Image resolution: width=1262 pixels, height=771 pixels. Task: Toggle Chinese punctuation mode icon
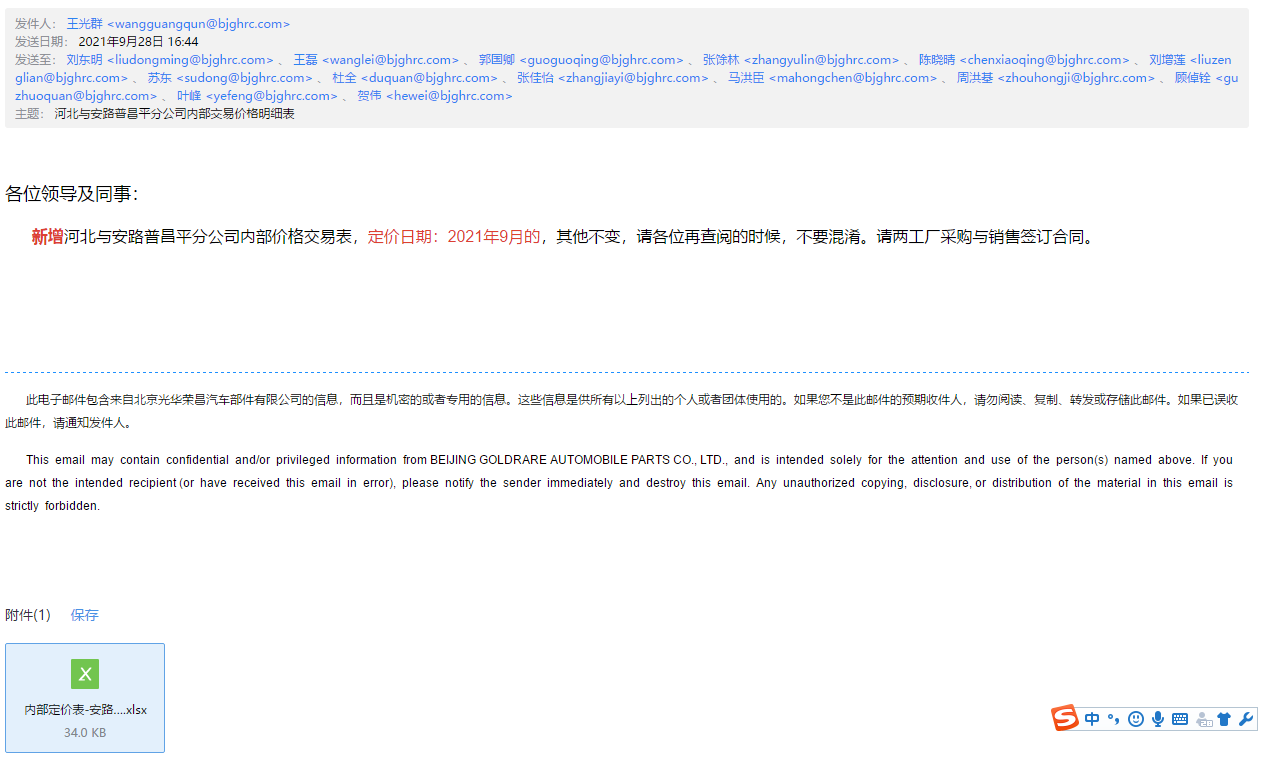(1113, 719)
